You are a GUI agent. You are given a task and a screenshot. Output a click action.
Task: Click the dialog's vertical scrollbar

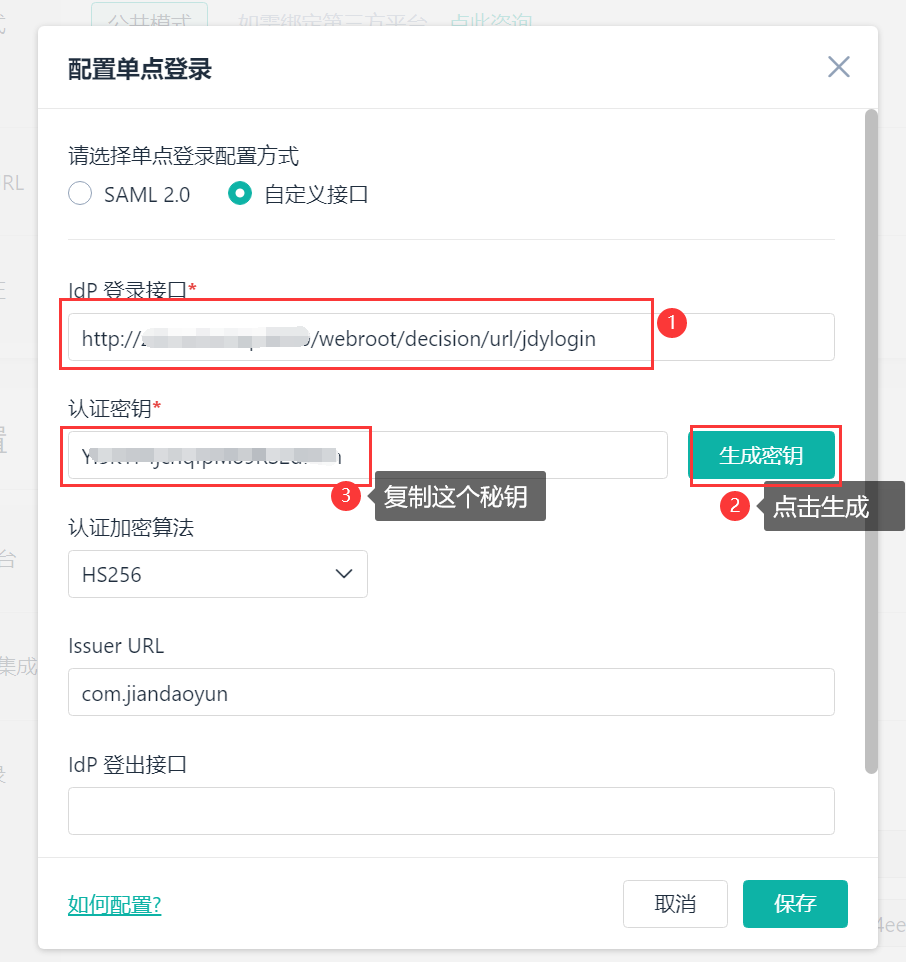pos(871,440)
